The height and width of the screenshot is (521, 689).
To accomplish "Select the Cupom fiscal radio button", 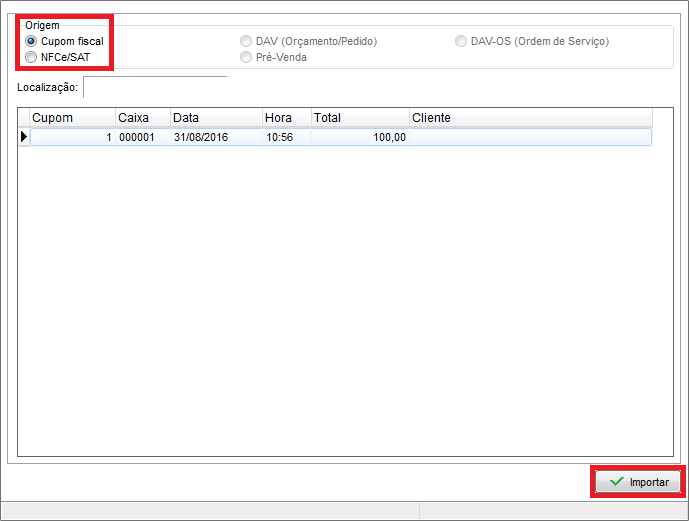I will [32, 41].
